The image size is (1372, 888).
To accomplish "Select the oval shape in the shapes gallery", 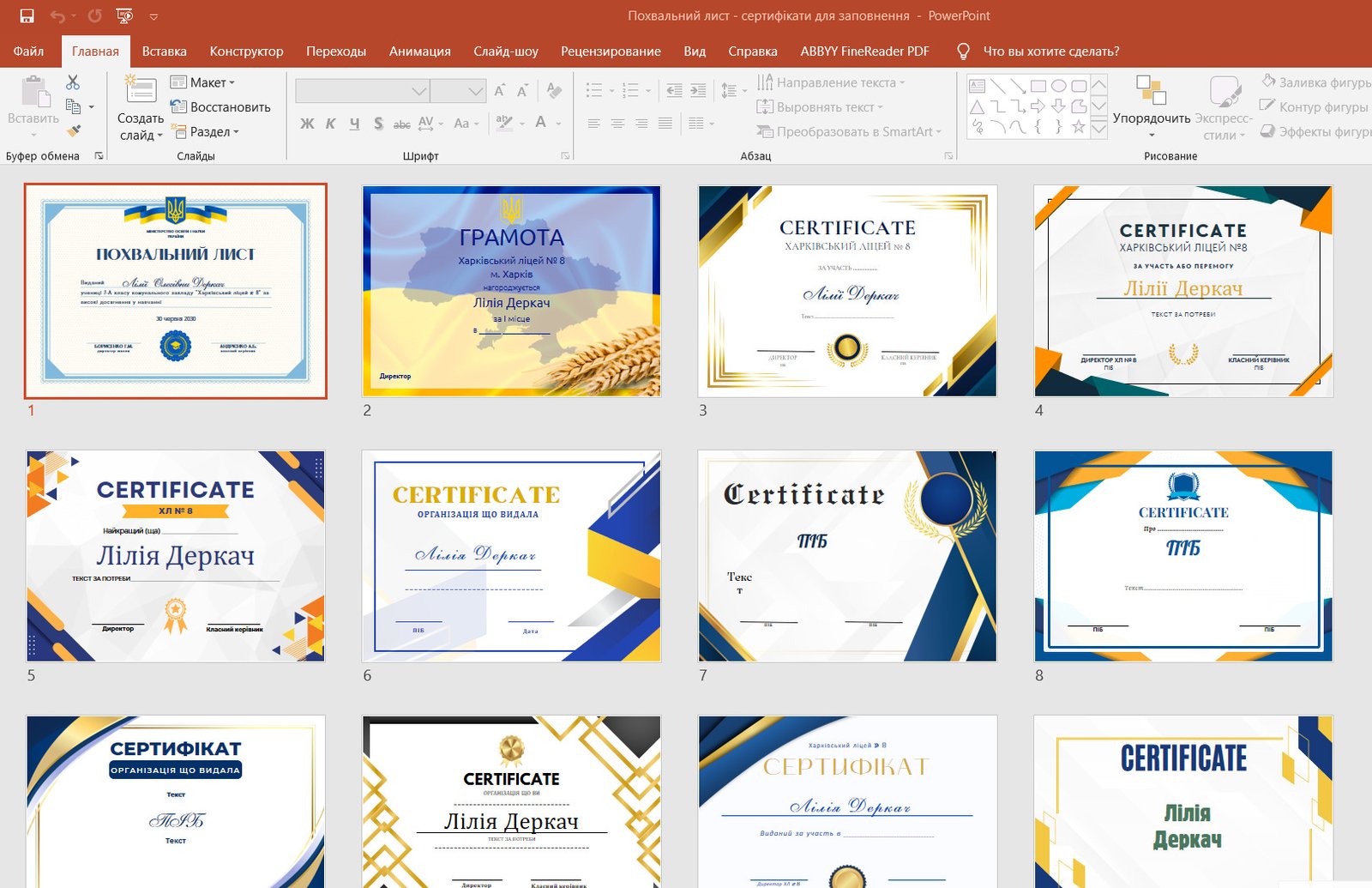I will (1058, 86).
